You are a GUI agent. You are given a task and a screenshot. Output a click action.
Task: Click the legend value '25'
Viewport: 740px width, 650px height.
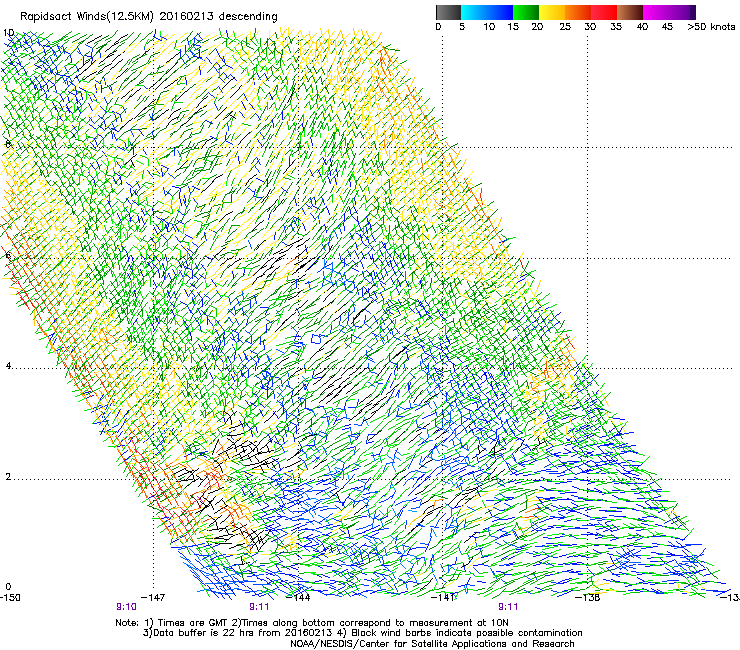(x=565, y=27)
